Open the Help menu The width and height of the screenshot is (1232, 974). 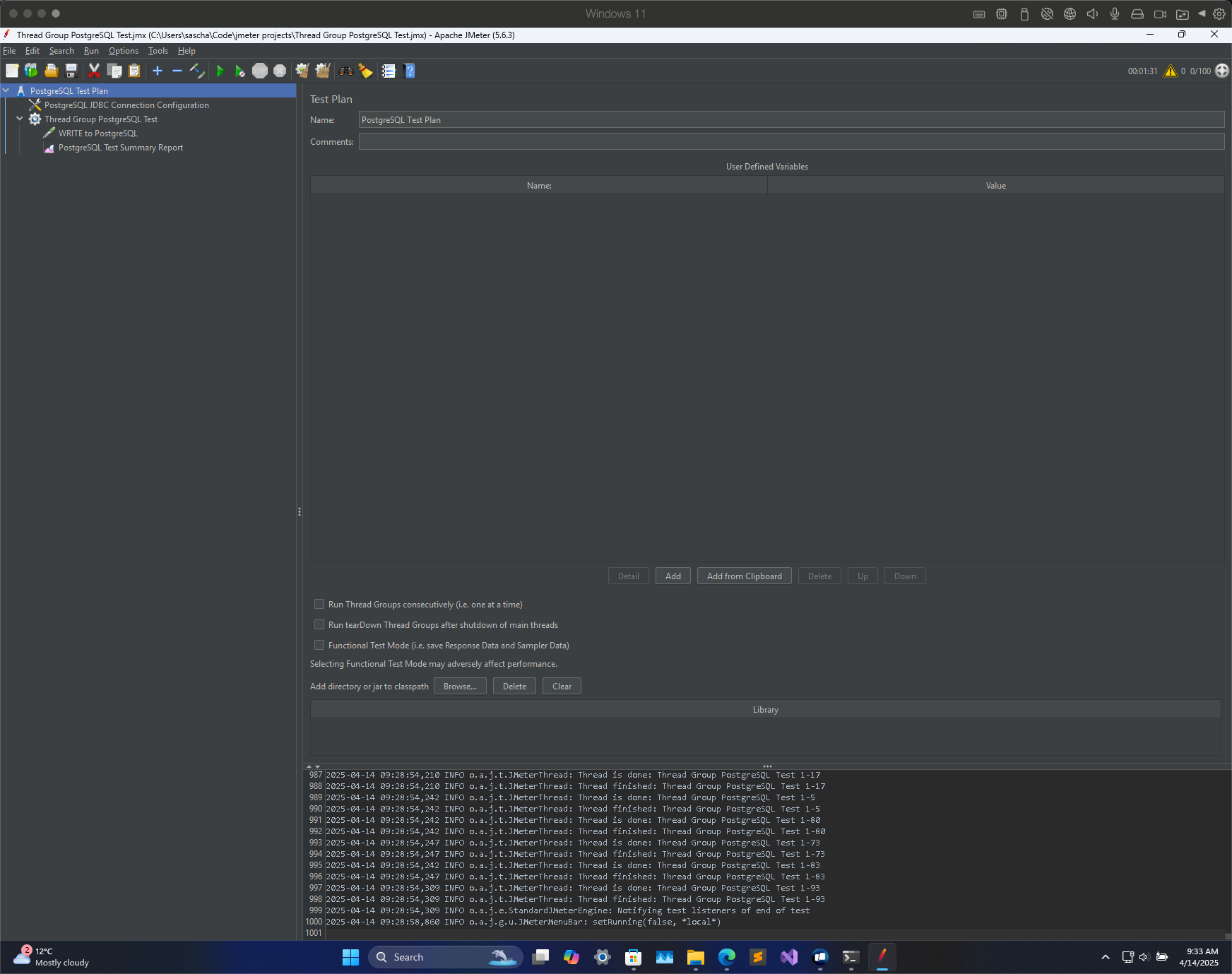coord(186,51)
